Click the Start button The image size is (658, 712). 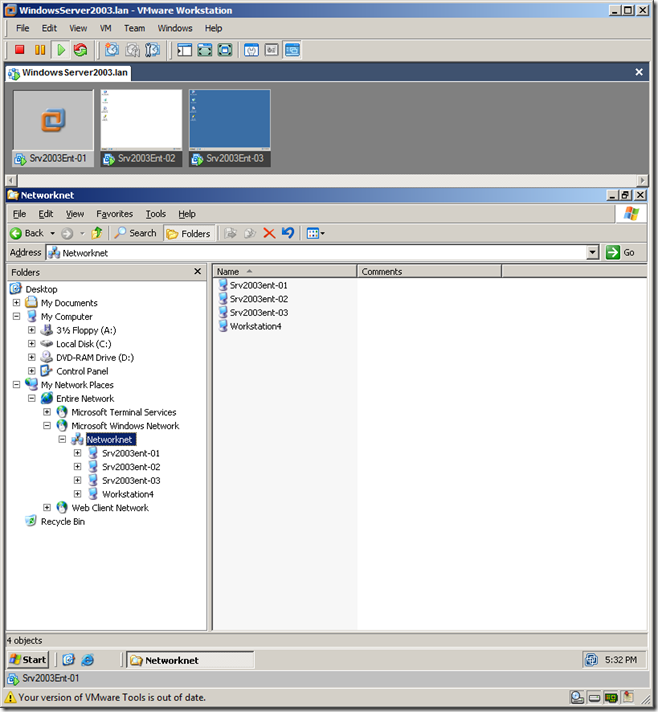(28, 660)
